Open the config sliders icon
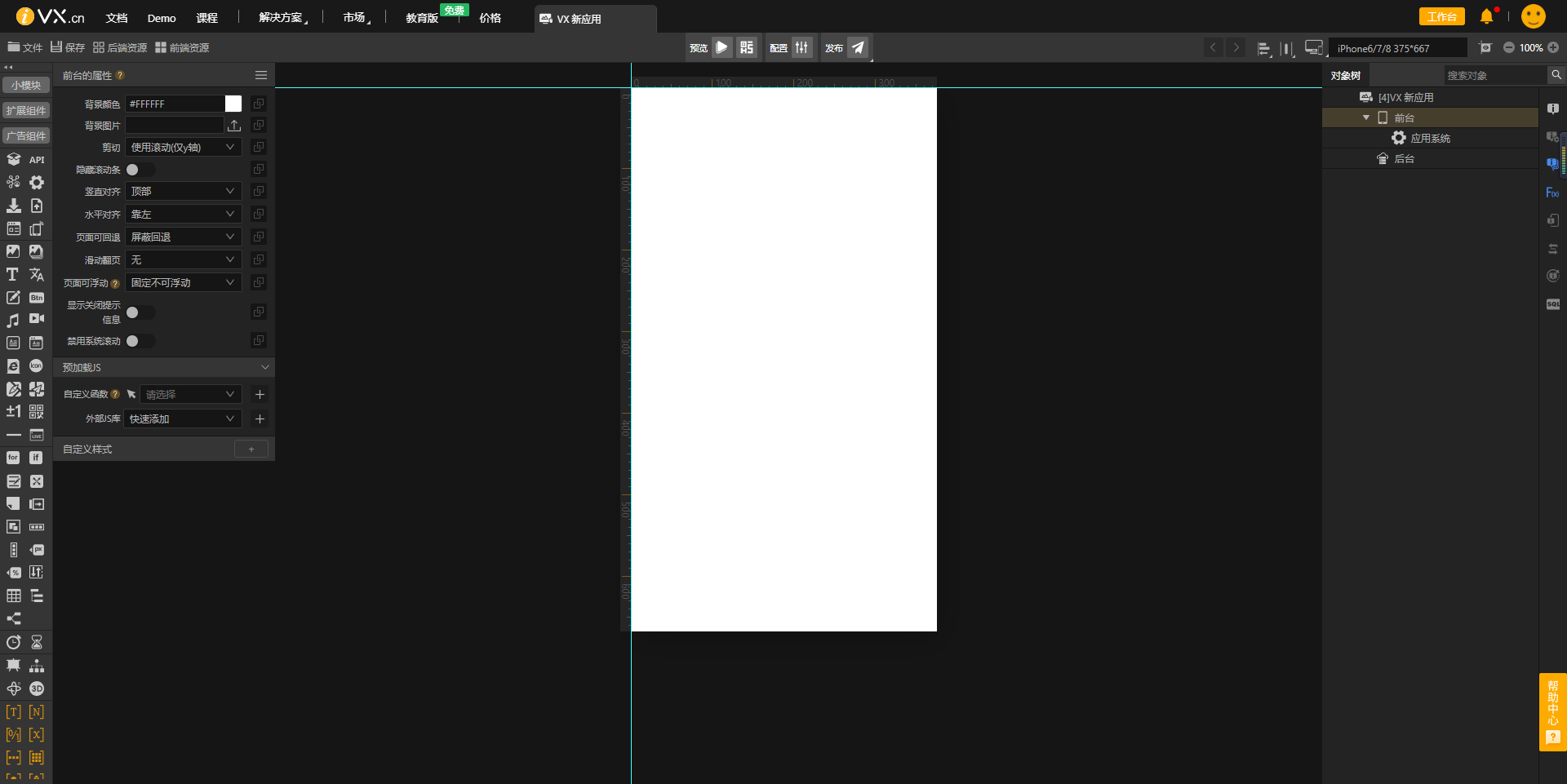 tap(802, 47)
